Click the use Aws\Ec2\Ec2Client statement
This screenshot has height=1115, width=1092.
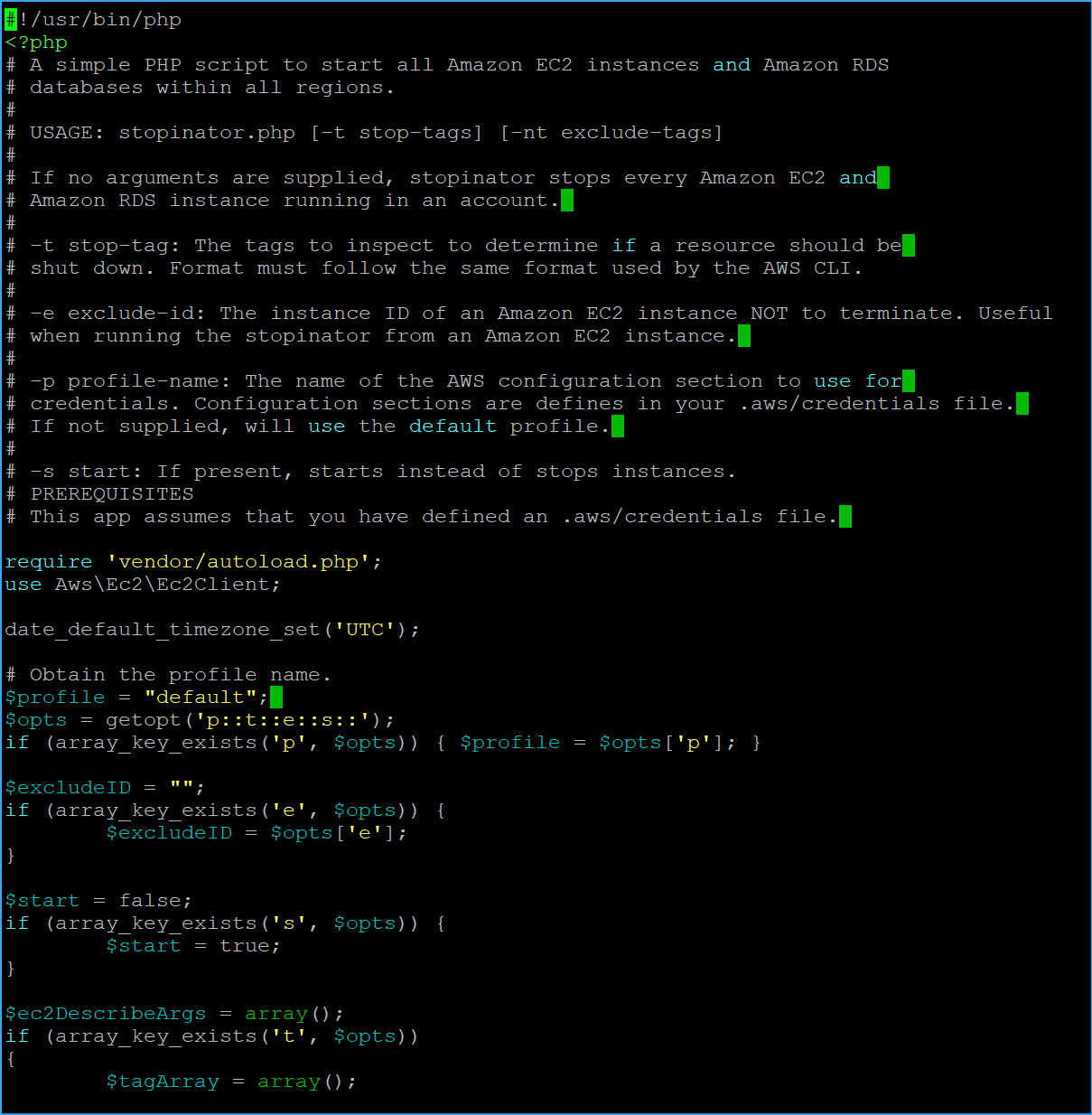140,584
